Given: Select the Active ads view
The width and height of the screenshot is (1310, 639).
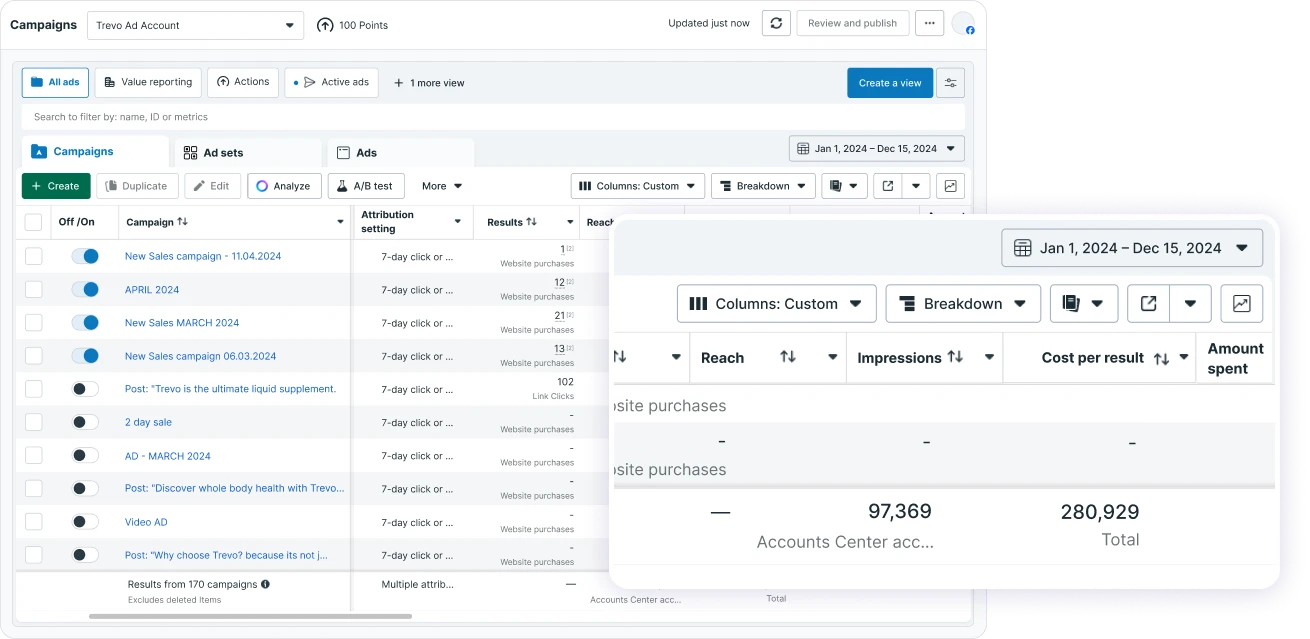Looking at the screenshot, I should (x=331, y=82).
